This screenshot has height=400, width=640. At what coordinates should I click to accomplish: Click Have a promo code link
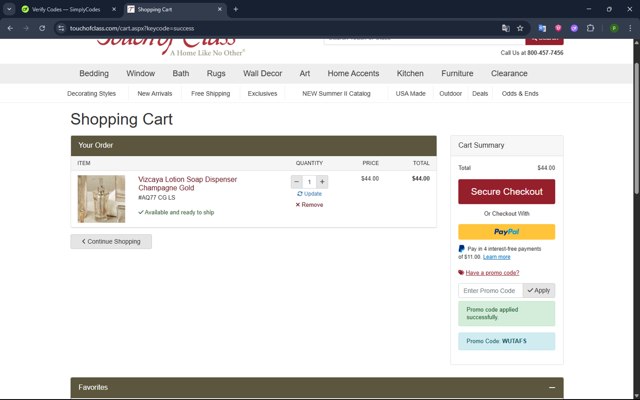(x=492, y=273)
